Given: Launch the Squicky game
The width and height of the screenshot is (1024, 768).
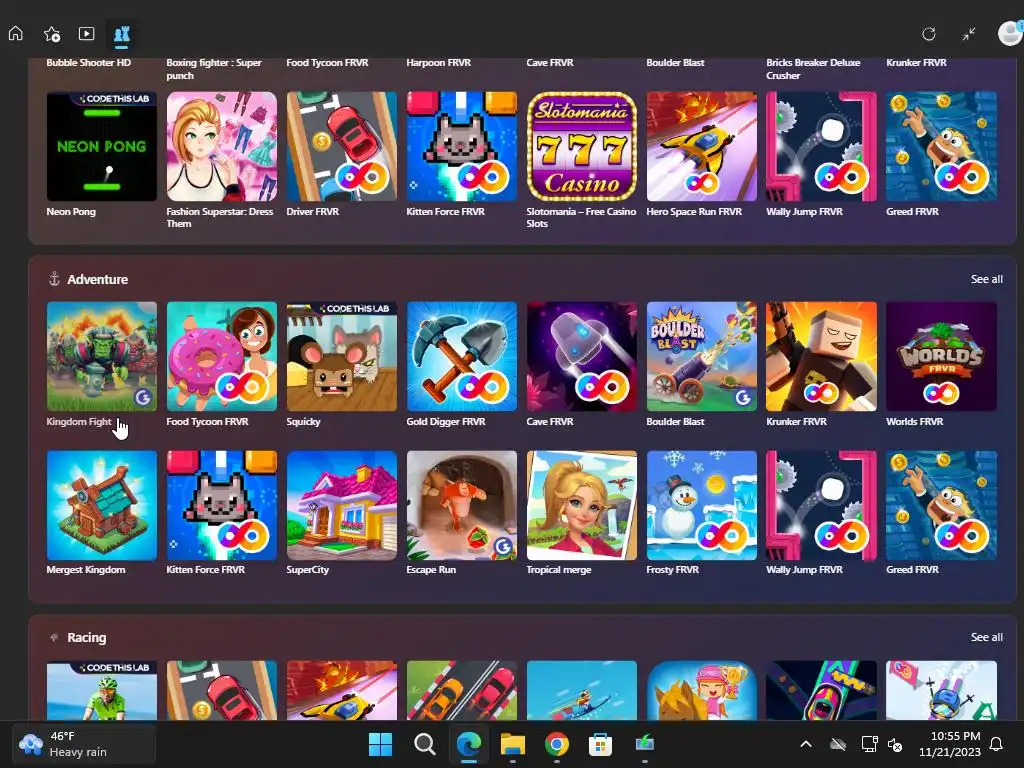Looking at the screenshot, I should (342, 357).
